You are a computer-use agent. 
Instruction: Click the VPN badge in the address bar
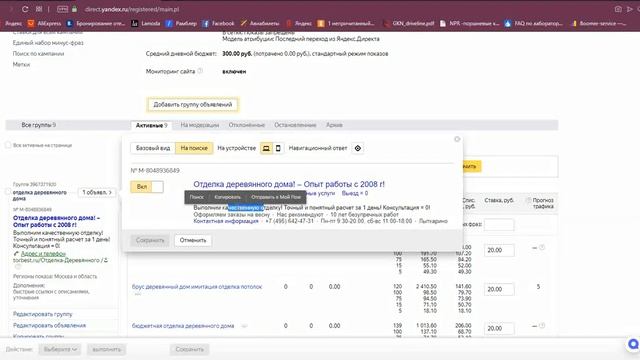[62, 9]
